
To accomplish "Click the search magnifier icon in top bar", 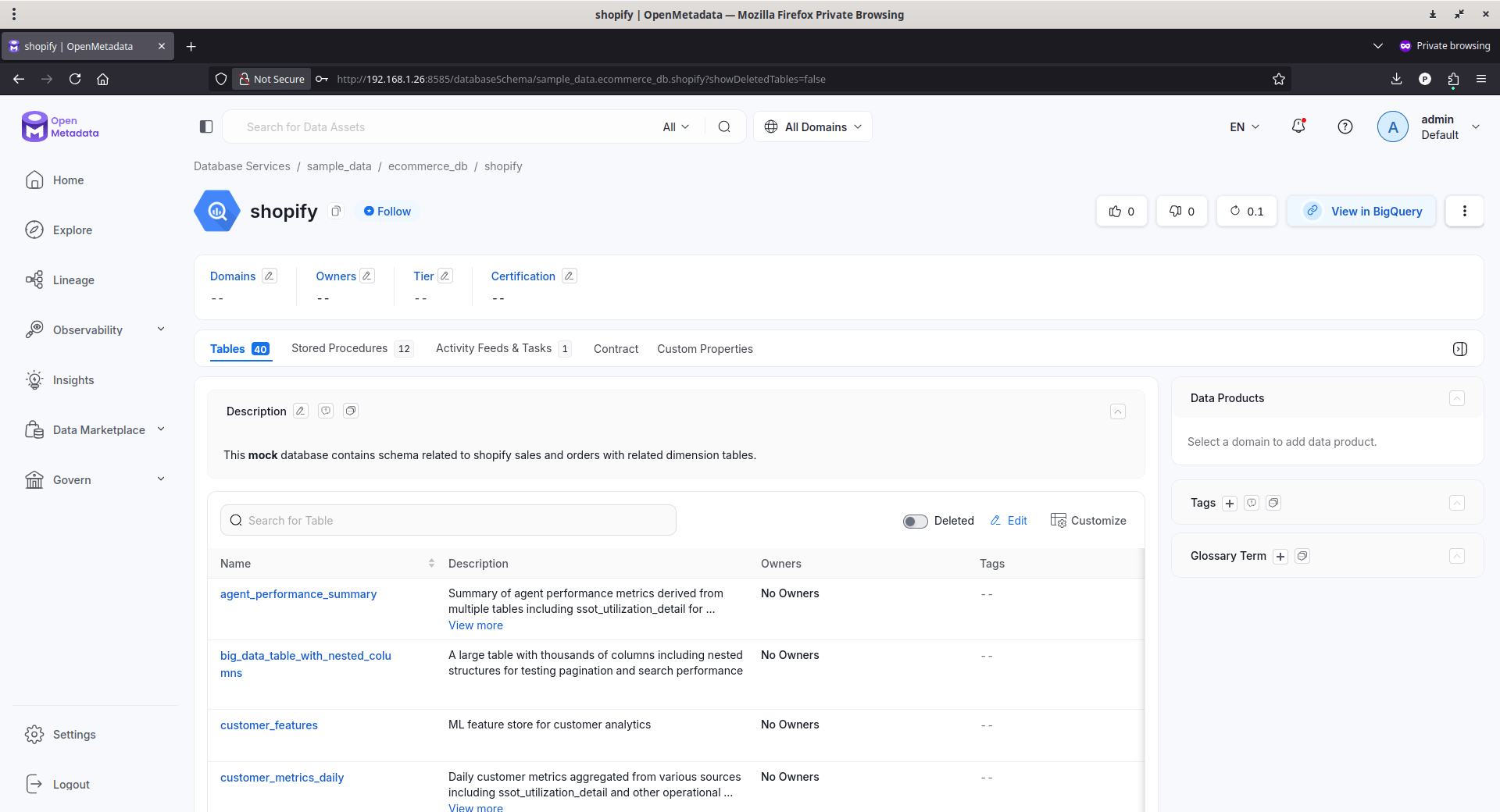I will (724, 126).
